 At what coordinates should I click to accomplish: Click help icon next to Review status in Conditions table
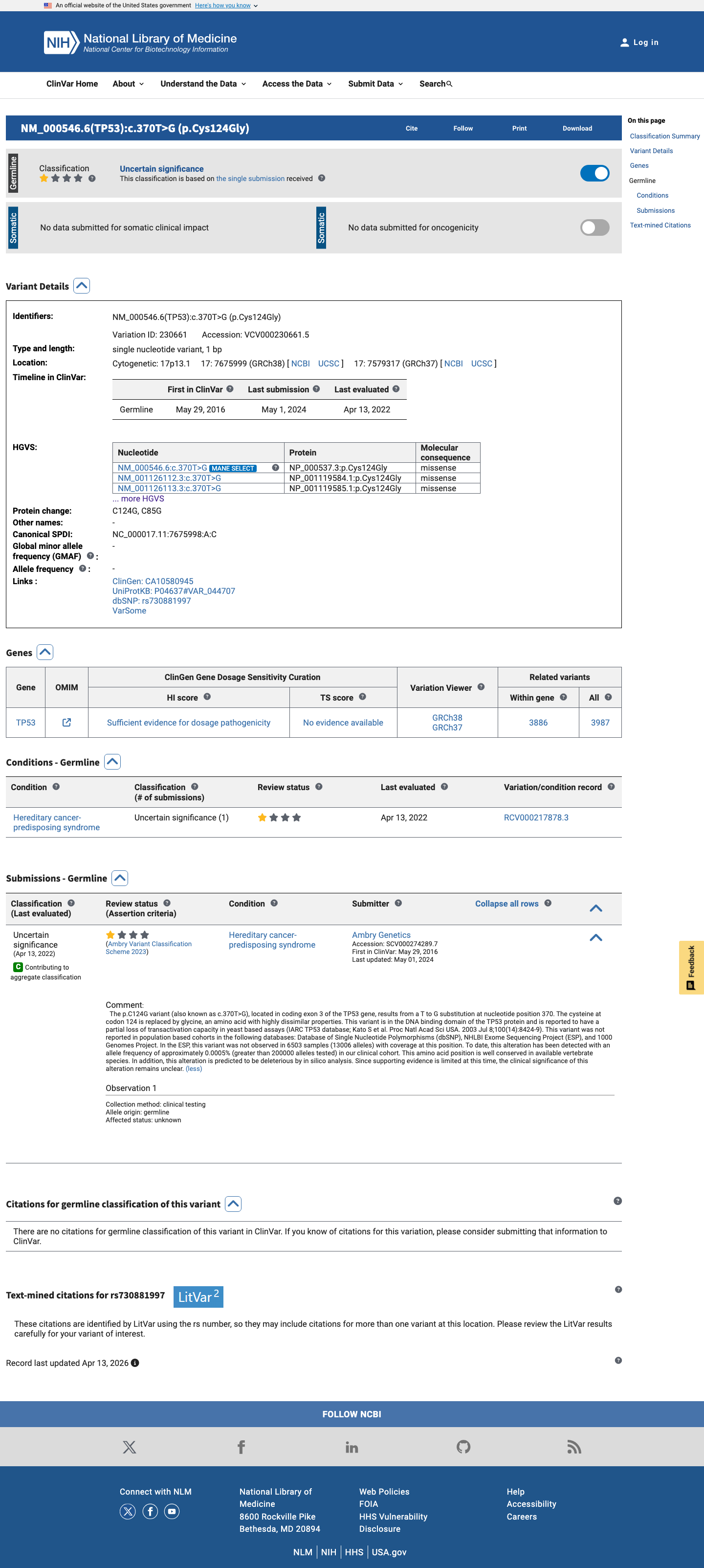click(x=319, y=787)
